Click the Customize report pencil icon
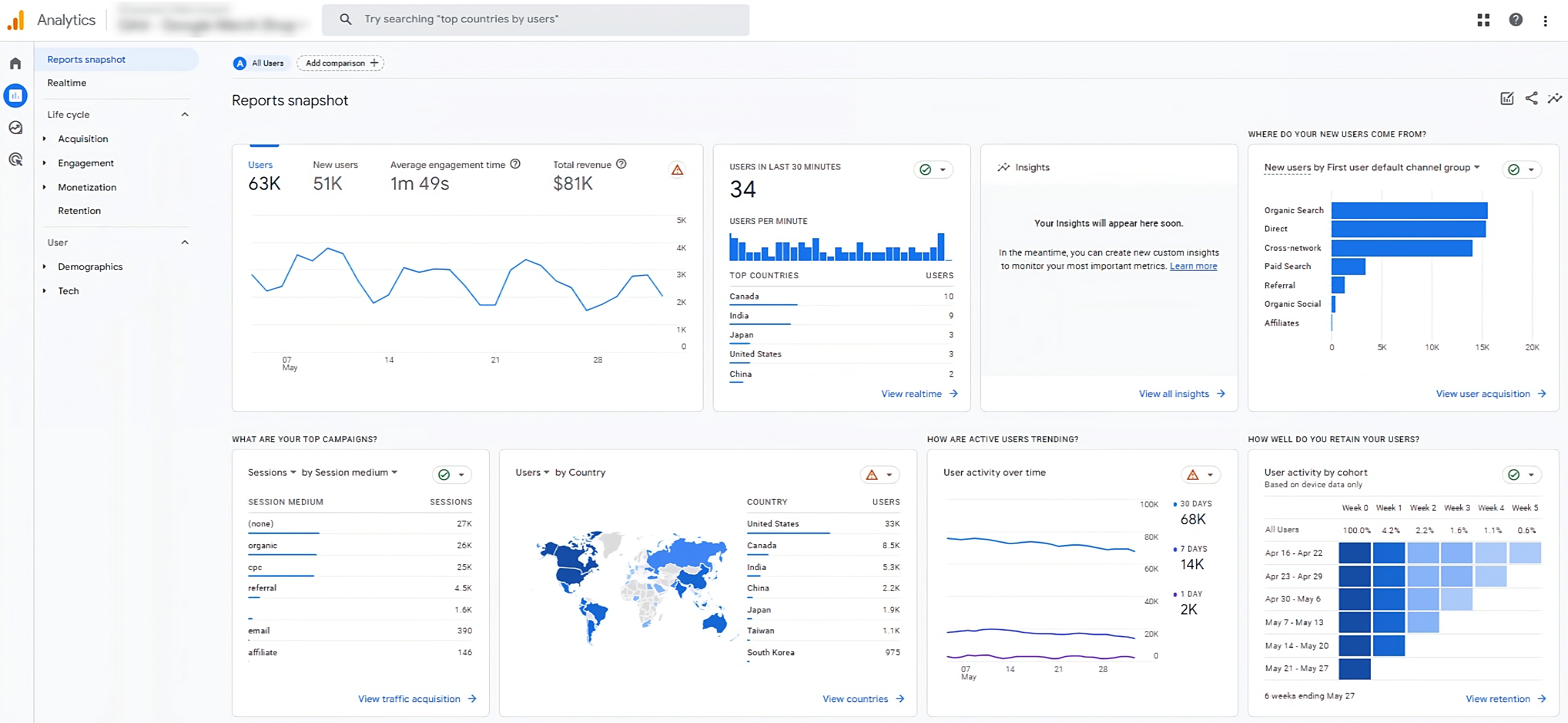 [1507, 99]
